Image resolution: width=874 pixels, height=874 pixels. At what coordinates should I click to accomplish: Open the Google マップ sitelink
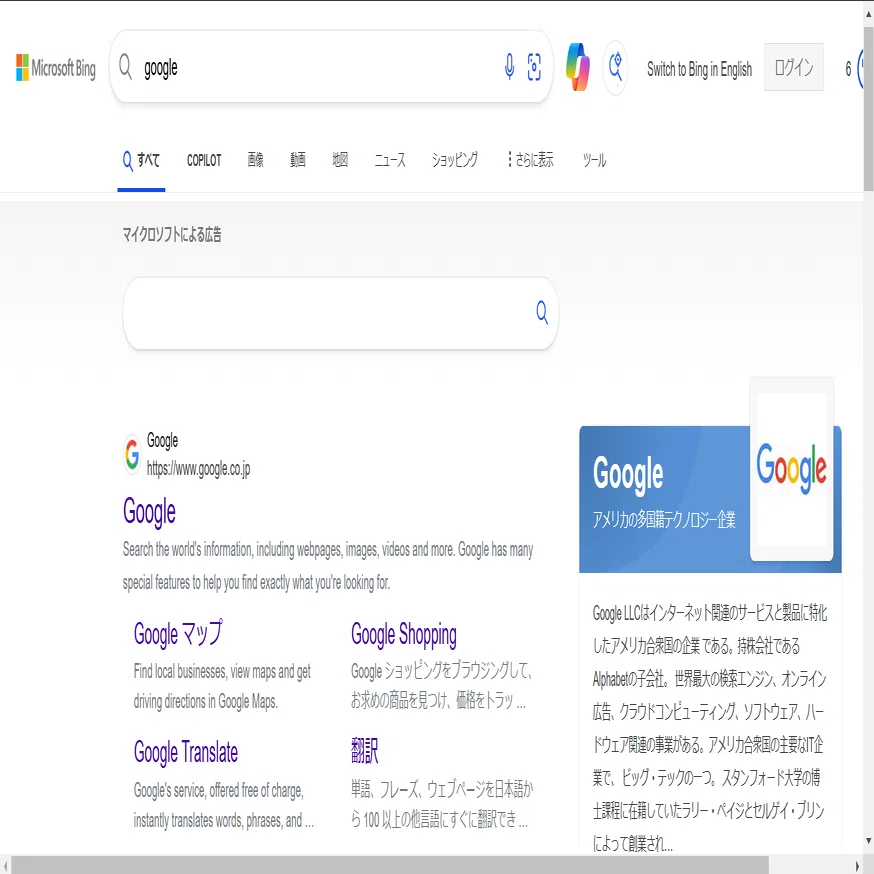(x=178, y=634)
